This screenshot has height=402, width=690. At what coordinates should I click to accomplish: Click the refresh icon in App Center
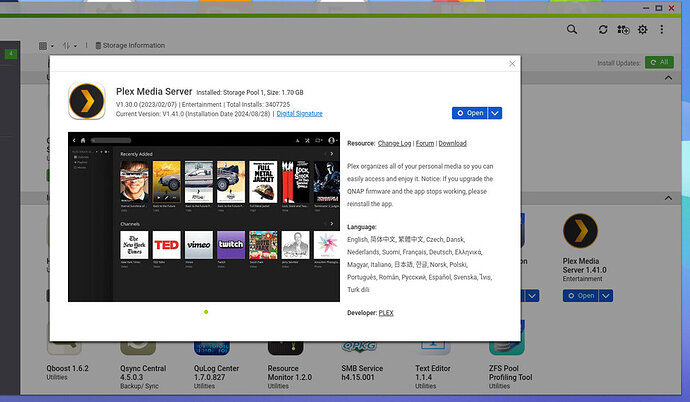click(x=603, y=29)
